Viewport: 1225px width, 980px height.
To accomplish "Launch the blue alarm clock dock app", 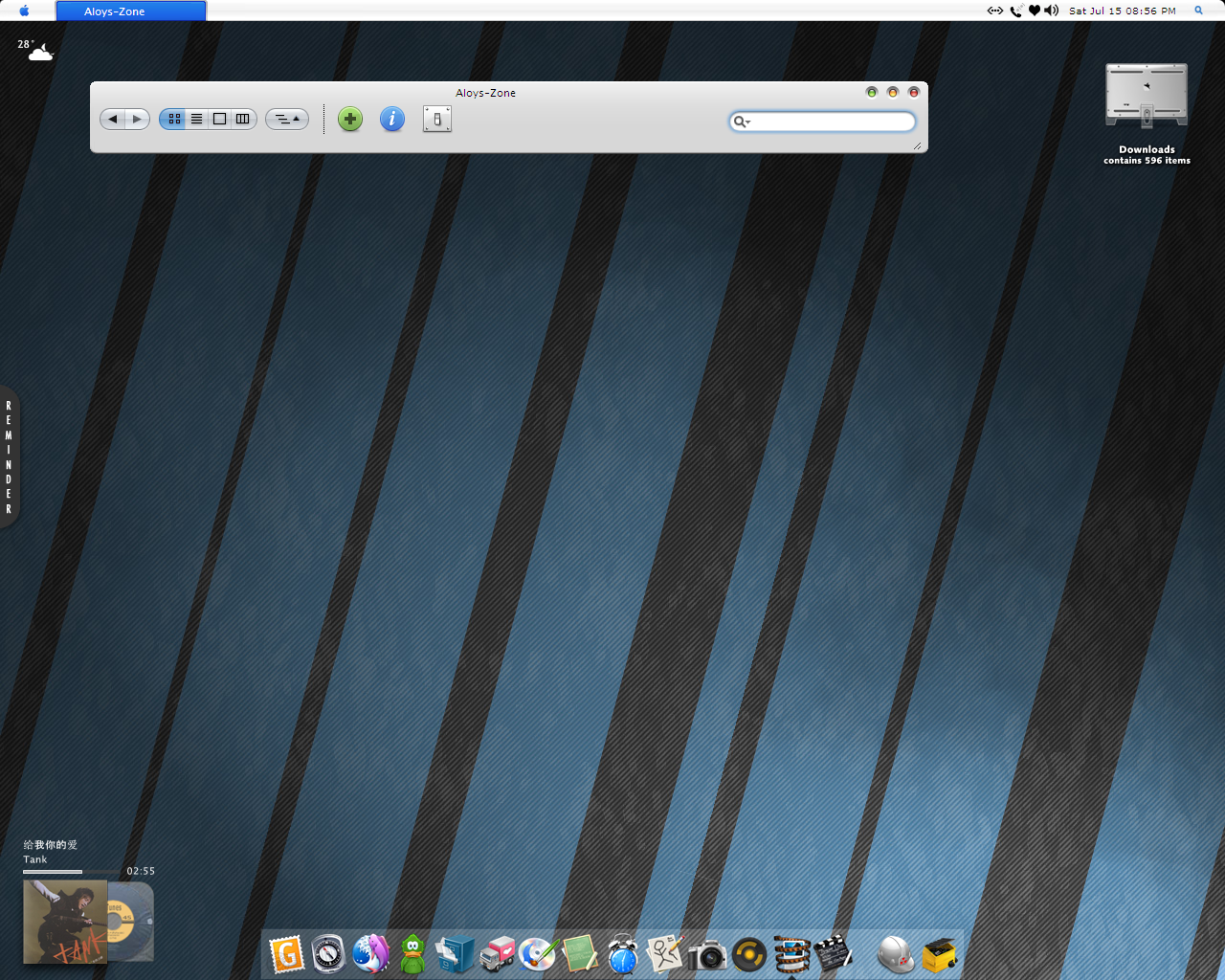I will coord(623,954).
